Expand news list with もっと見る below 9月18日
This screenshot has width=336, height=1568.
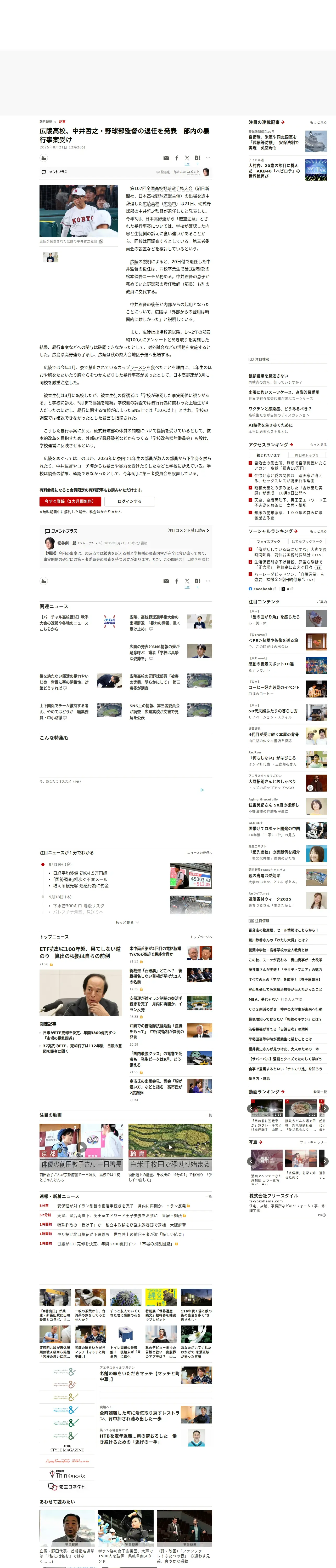(x=127, y=923)
